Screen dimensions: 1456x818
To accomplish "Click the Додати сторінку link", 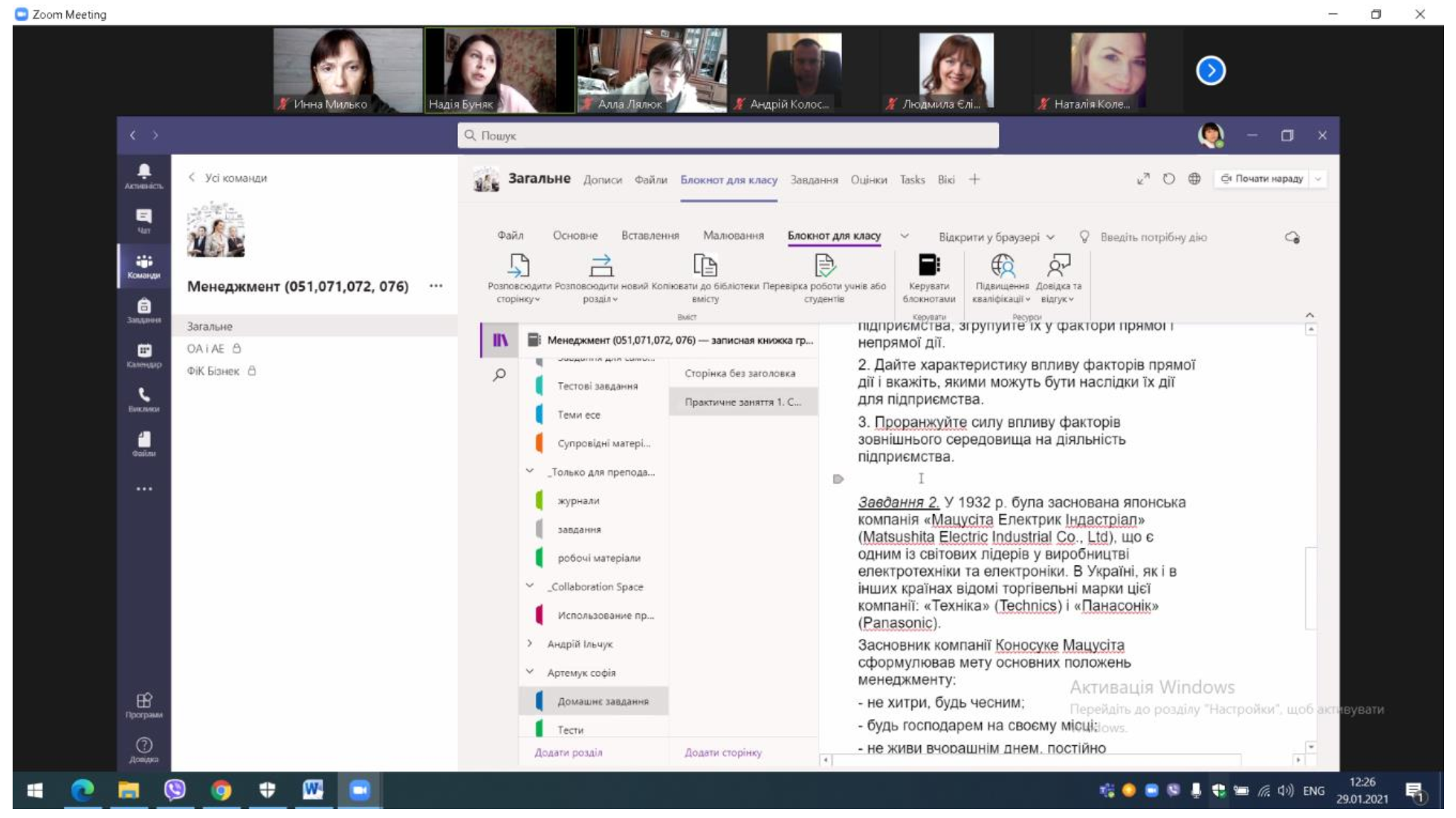I will click(722, 753).
